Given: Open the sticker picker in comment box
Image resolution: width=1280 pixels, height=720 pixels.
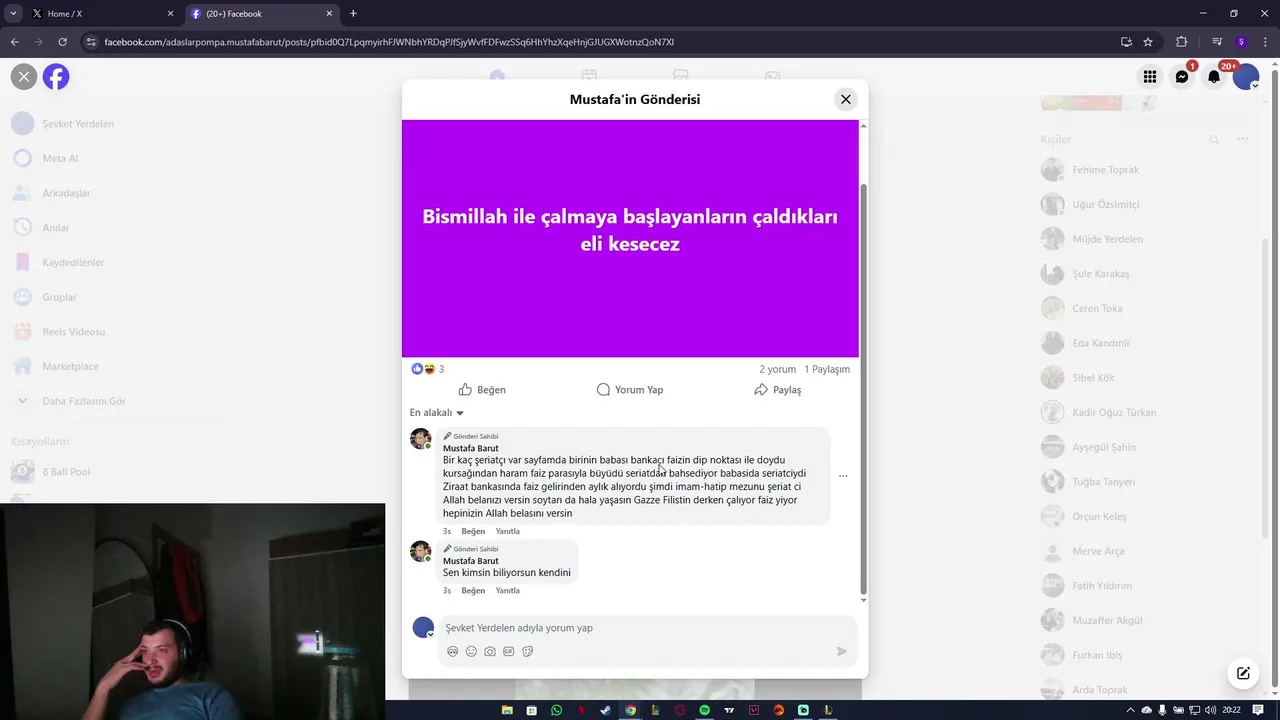Looking at the screenshot, I should 528,651.
